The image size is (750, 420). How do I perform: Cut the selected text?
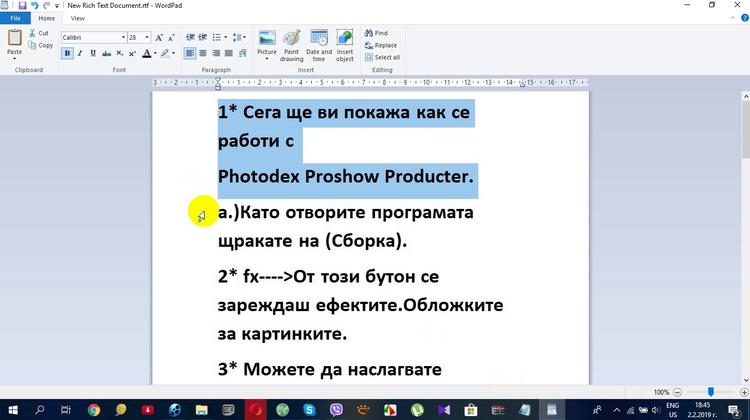point(38,33)
